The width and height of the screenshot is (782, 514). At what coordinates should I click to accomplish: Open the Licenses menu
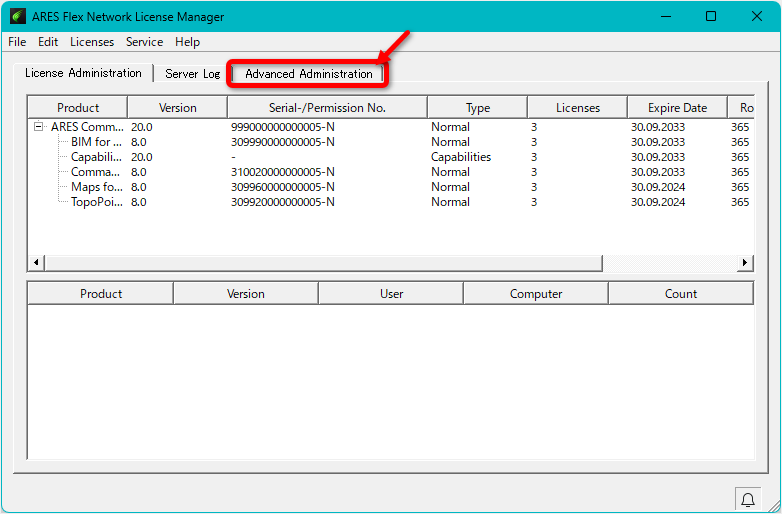click(x=92, y=42)
